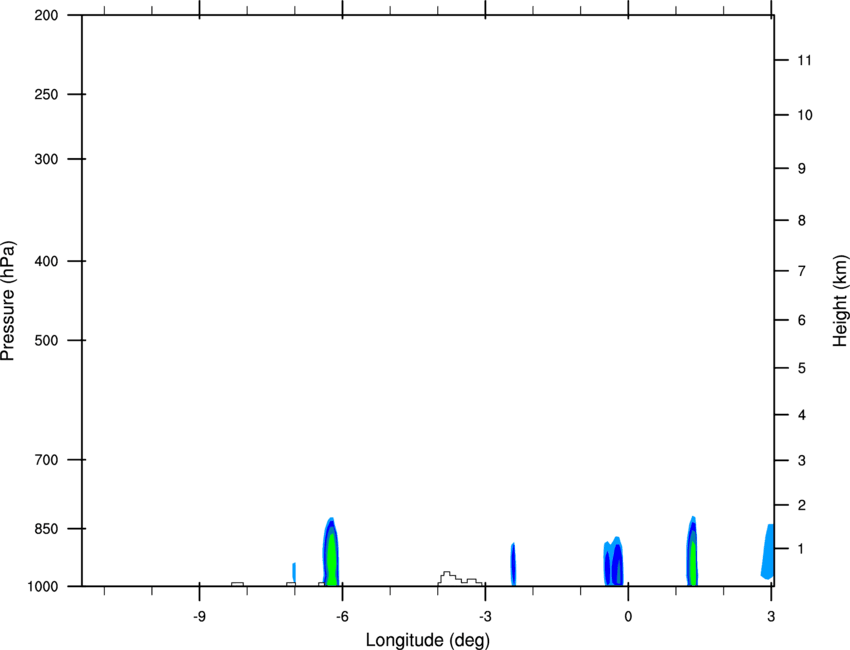Click the 1 km height label

[802, 549]
